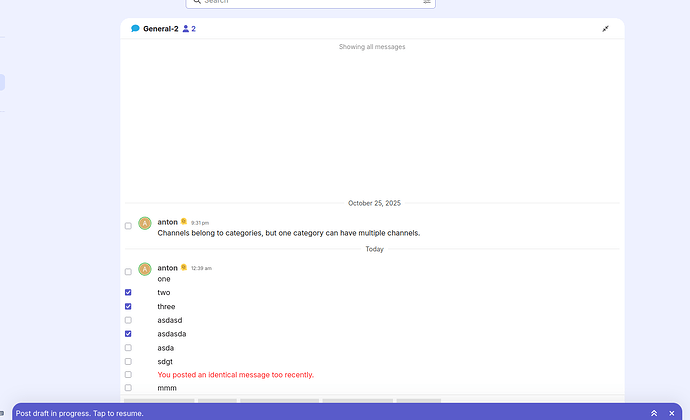This screenshot has width=690, height=420.
Task: Click the 12:39 am timestamp
Action: point(201,268)
